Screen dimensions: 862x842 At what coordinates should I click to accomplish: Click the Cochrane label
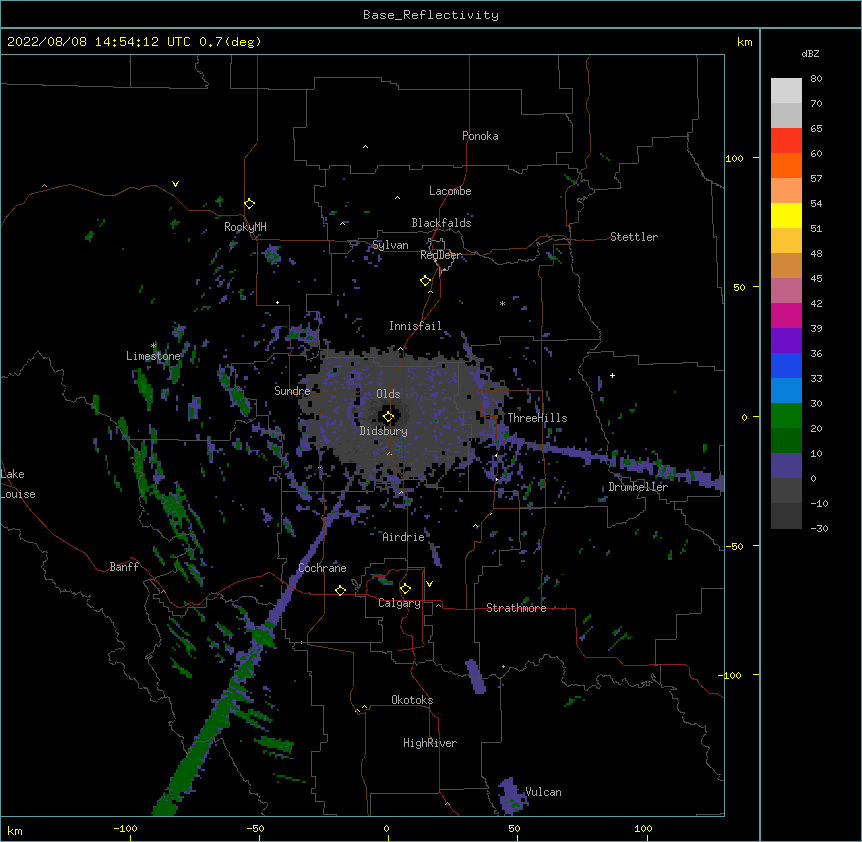pyautogui.click(x=322, y=568)
